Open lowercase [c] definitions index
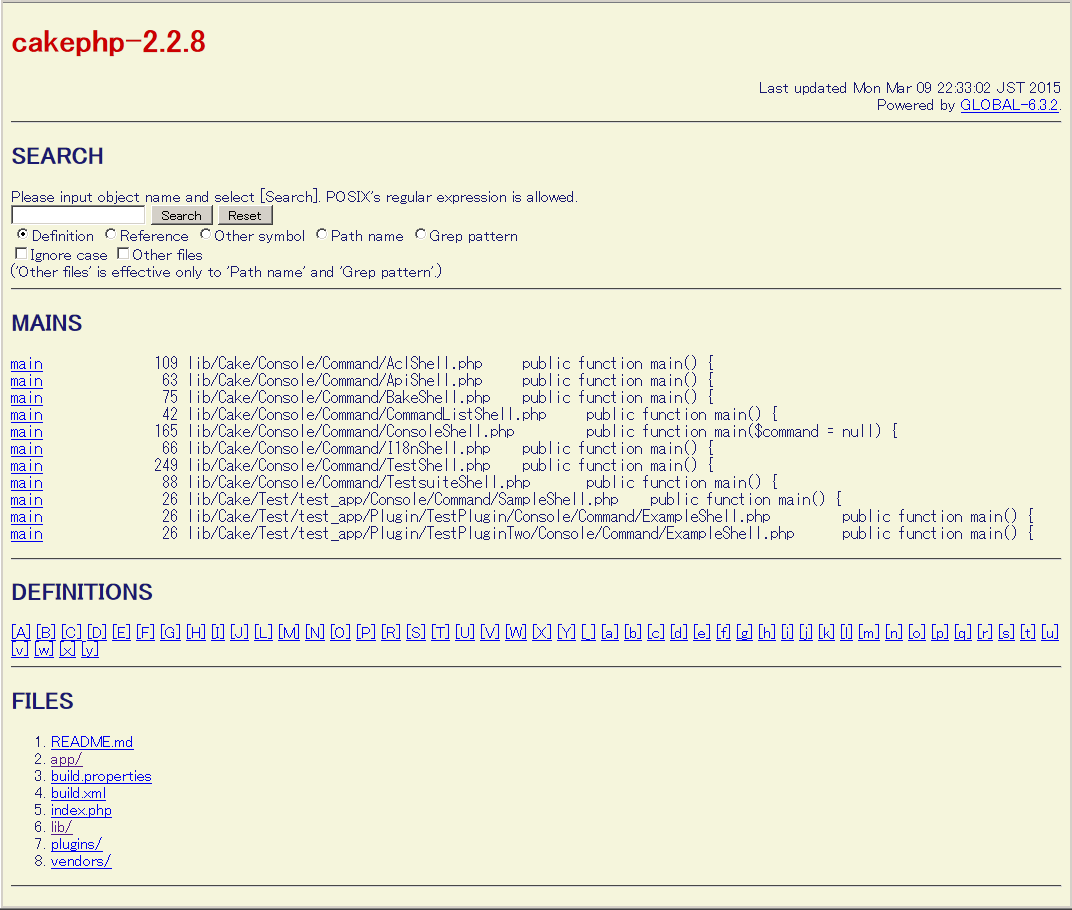Image resolution: width=1072 pixels, height=910 pixels. tap(656, 632)
